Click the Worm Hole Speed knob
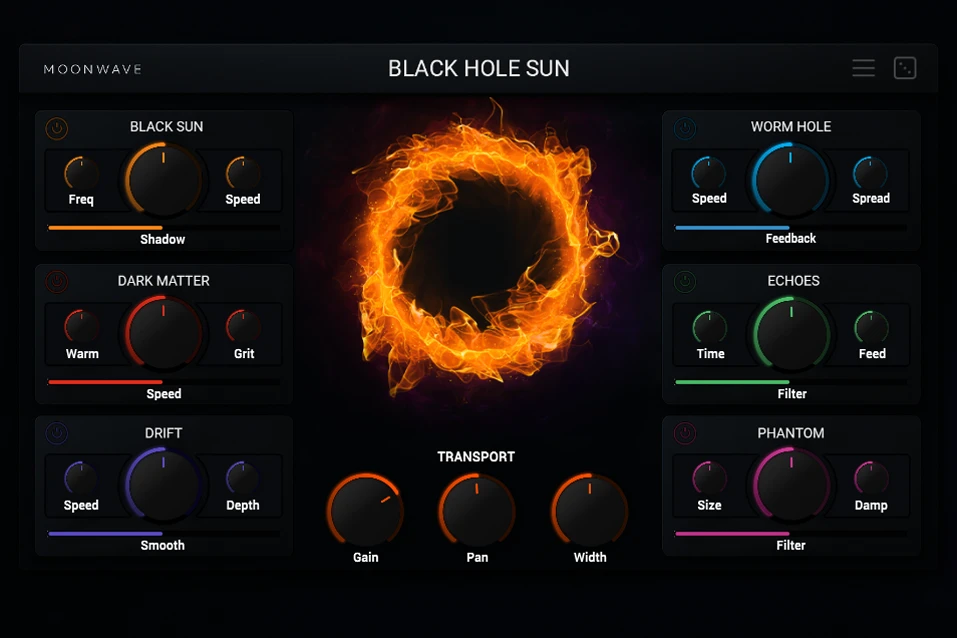 [x=709, y=173]
